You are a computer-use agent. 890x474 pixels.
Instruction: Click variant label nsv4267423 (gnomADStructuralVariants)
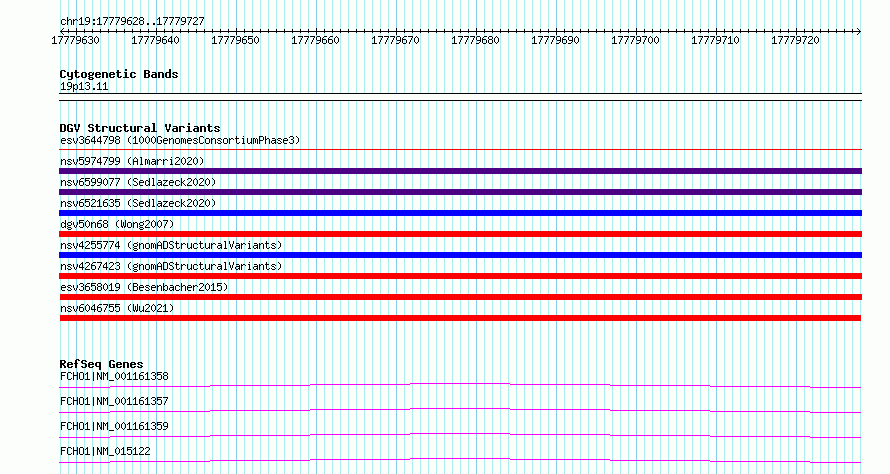[x=171, y=266]
